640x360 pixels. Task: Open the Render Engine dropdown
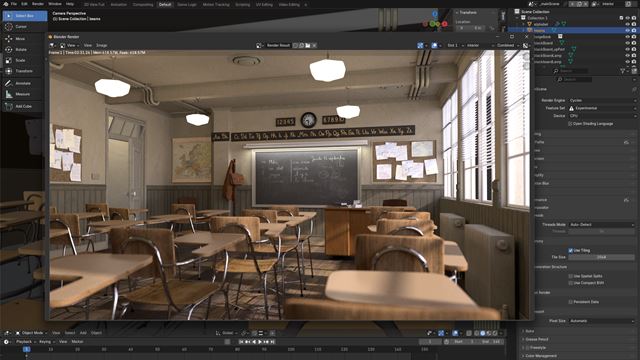(602, 100)
